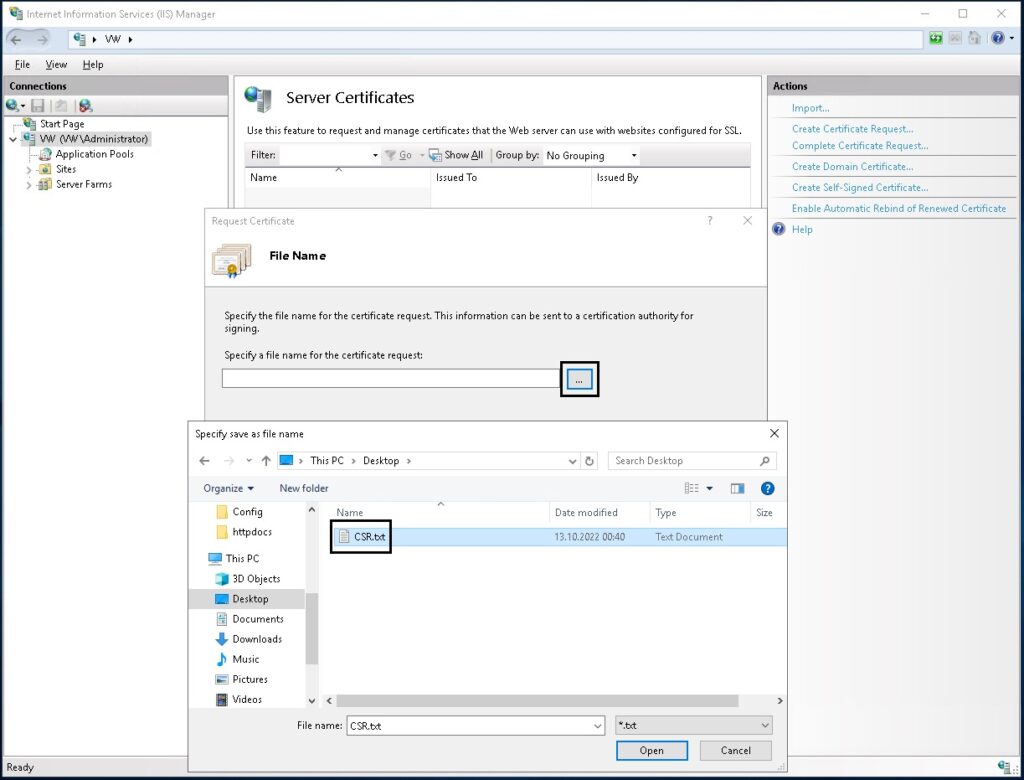Select Downloads in the navigation pane

tap(257, 639)
